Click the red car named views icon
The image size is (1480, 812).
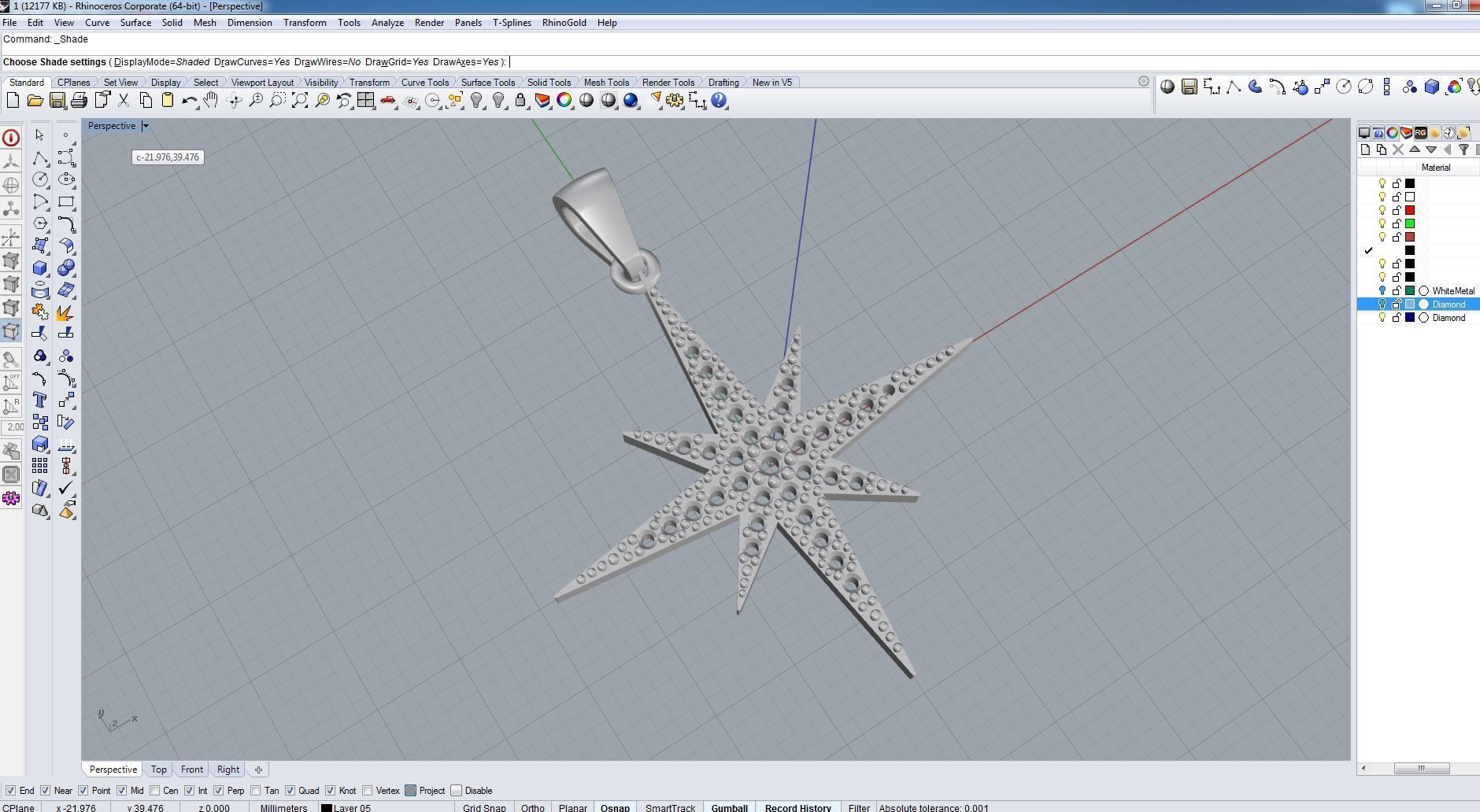tap(387, 100)
